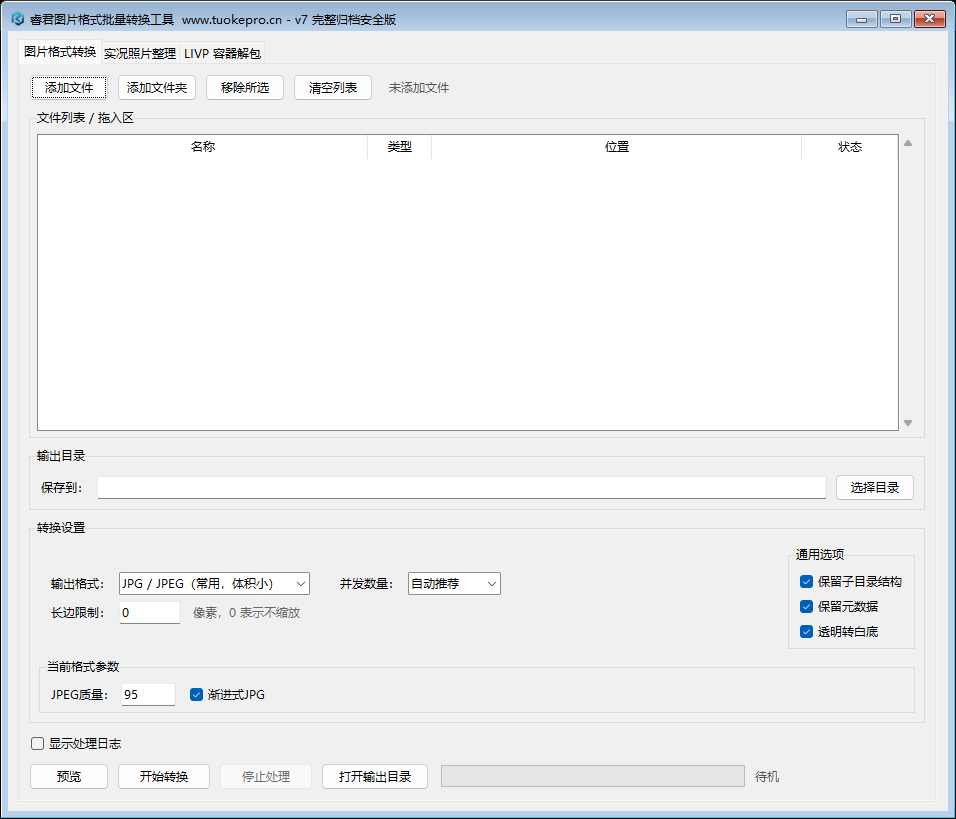Focus the 保存到 output path field
The image size is (956, 819).
coord(462,488)
